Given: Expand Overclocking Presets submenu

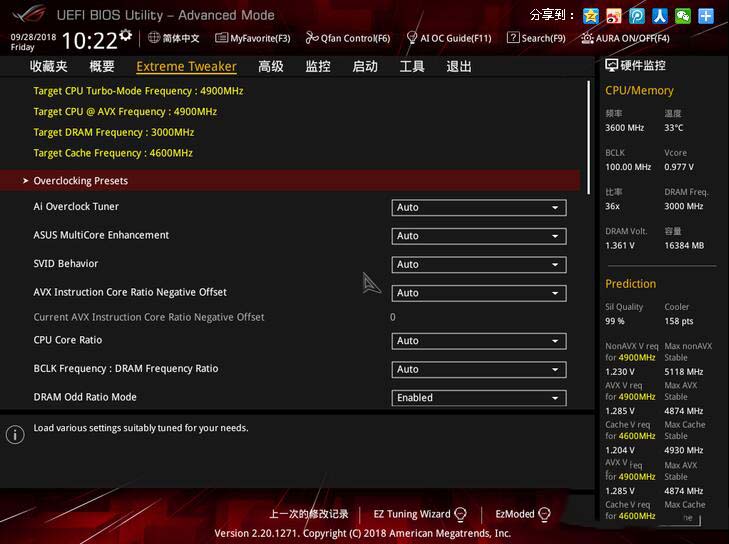Looking at the screenshot, I should 290,180.
